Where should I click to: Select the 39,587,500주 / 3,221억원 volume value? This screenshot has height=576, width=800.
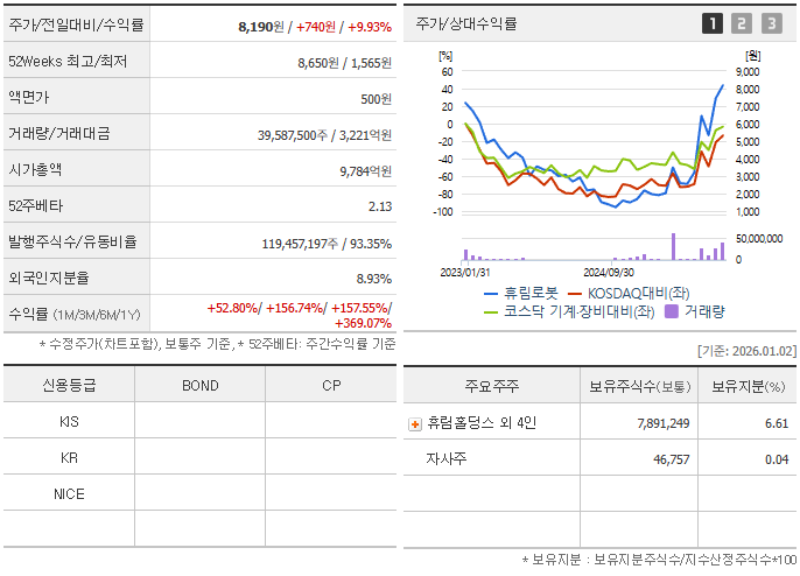tap(324, 135)
